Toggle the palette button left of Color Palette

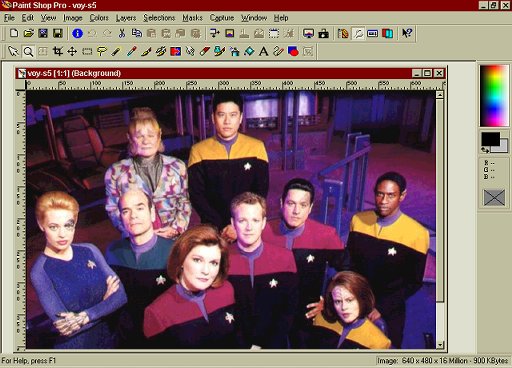(x=372, y=33)
